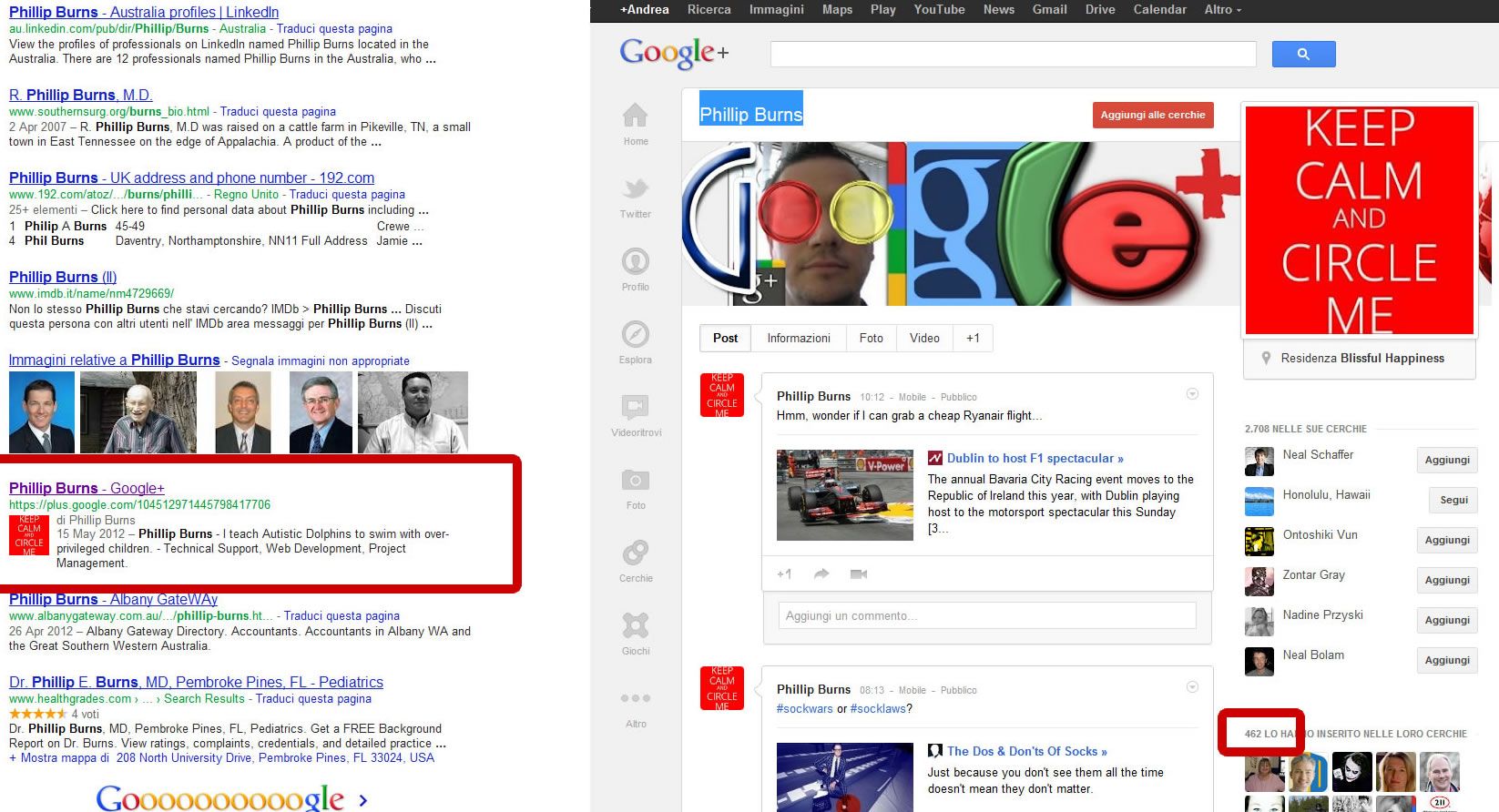Screen dimensions: 1499x812
Task: Open the Home icon in sidebar
Action: pos(635,117)
